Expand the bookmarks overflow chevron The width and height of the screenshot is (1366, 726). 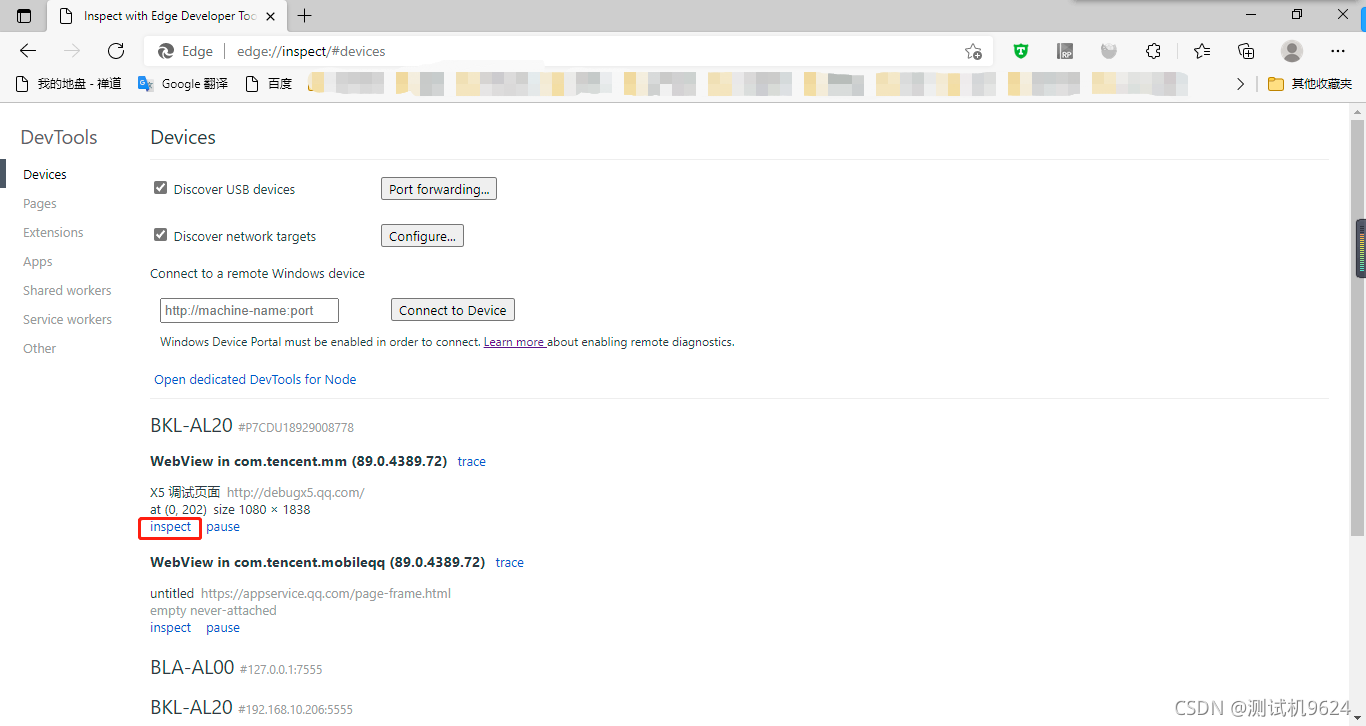tap(1240, 84)
